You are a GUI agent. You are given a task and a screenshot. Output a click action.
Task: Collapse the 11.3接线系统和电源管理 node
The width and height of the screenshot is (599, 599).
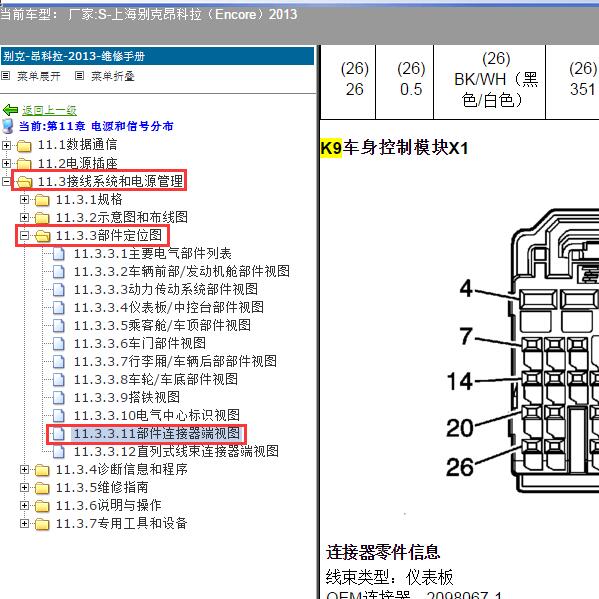(x=6, y=181)
